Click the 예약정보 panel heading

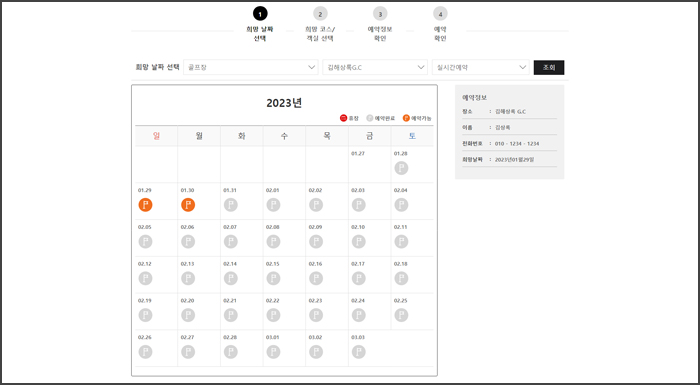pyautogui.click(x=475, y=97)
